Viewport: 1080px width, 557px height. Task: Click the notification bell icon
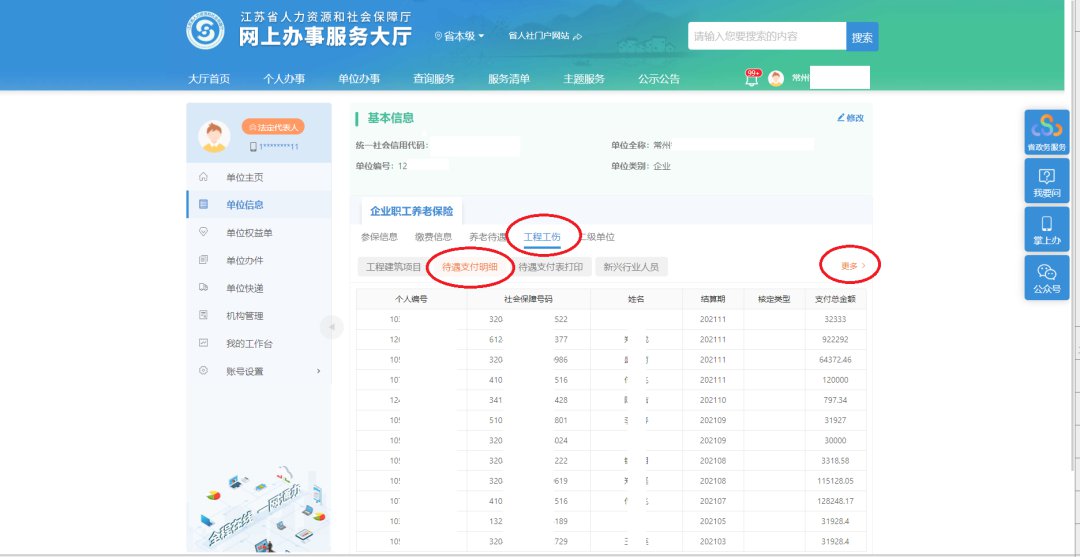coord(751,79)
